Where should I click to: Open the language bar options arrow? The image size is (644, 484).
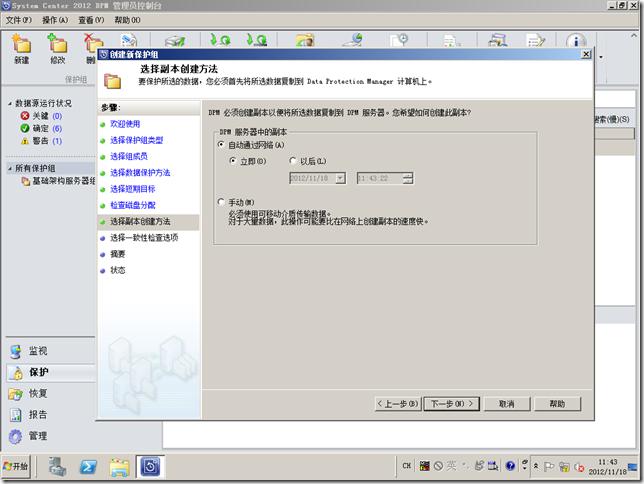point(524,468)
